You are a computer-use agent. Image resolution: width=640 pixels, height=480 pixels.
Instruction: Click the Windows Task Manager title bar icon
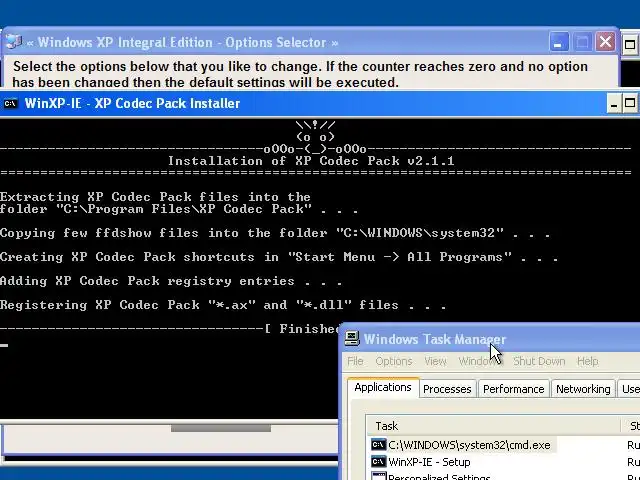coord(352,339)
